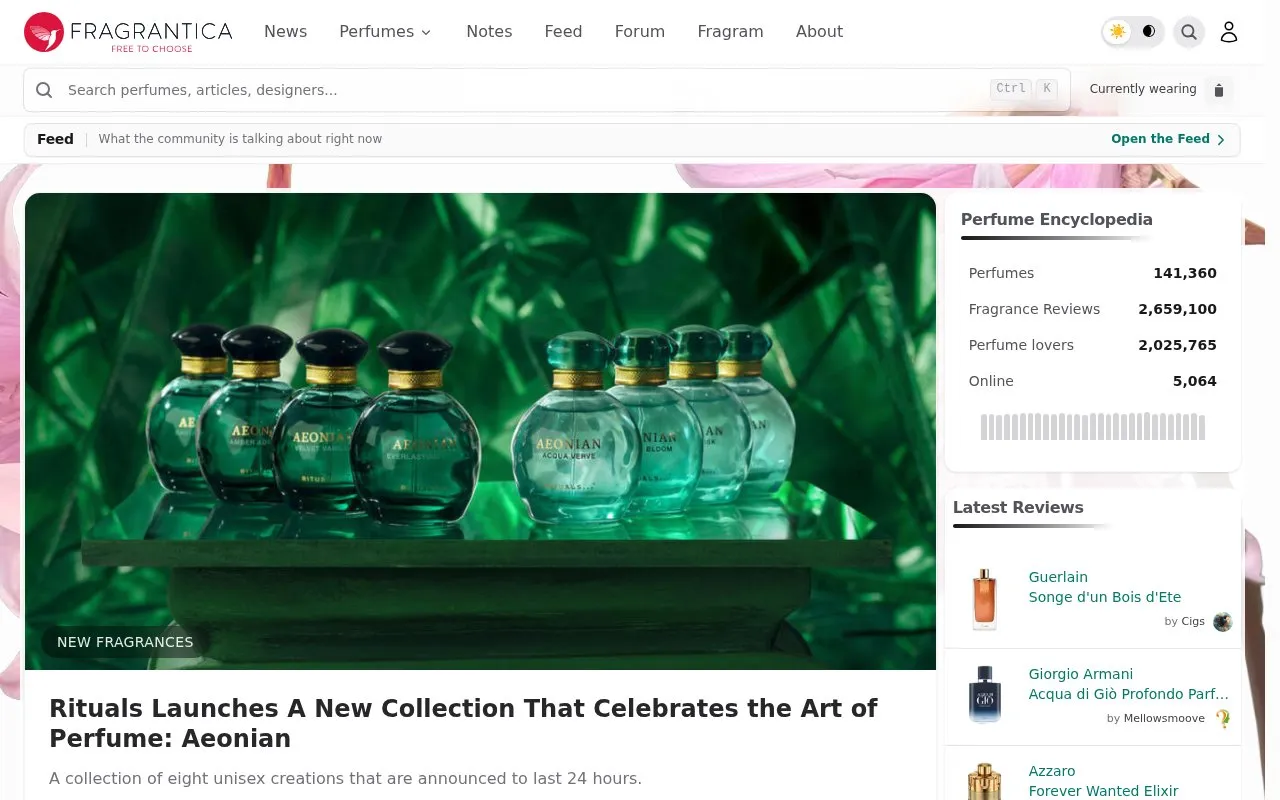Open the header search magnifier button
Screen dimensions: 1280x800
[1189, 32]
